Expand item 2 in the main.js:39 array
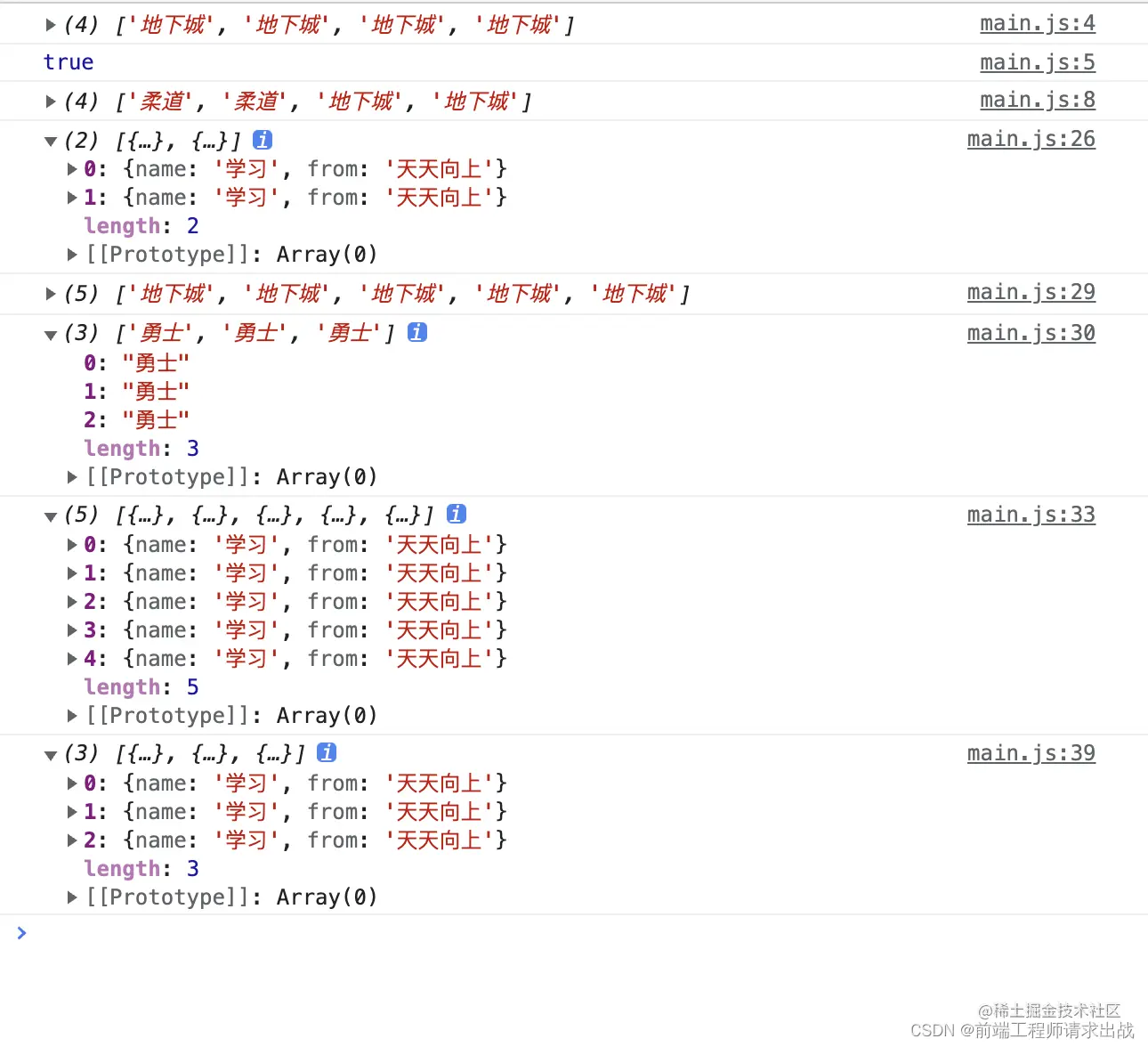 pyautogui.click(x=72, y=840)
